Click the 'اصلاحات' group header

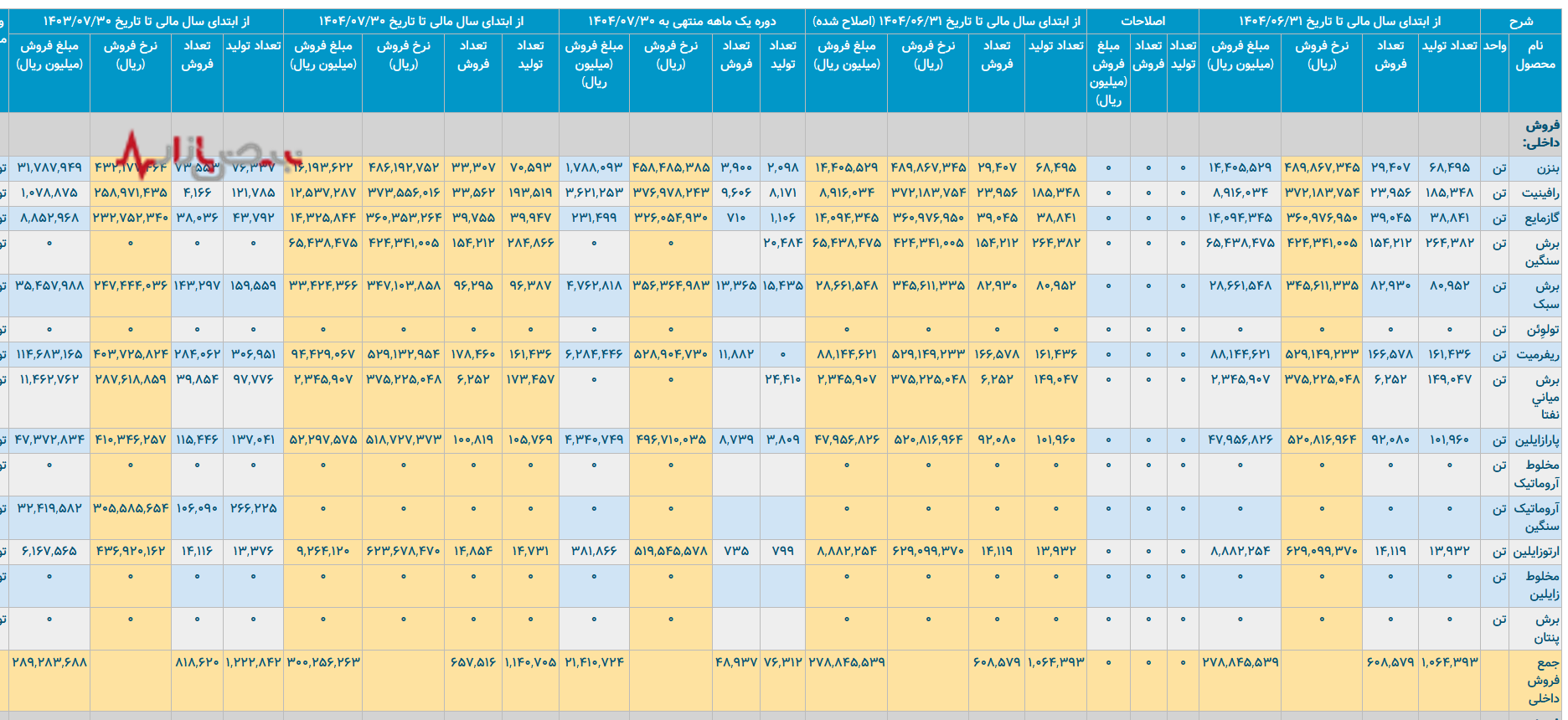[1142, 21]
